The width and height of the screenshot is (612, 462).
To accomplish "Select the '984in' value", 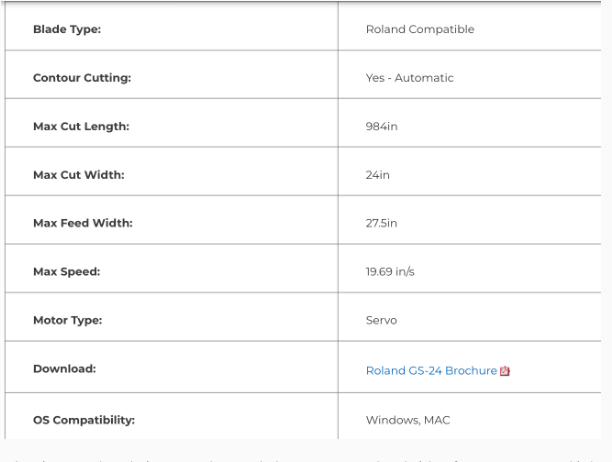I will [x=382, y=126].
